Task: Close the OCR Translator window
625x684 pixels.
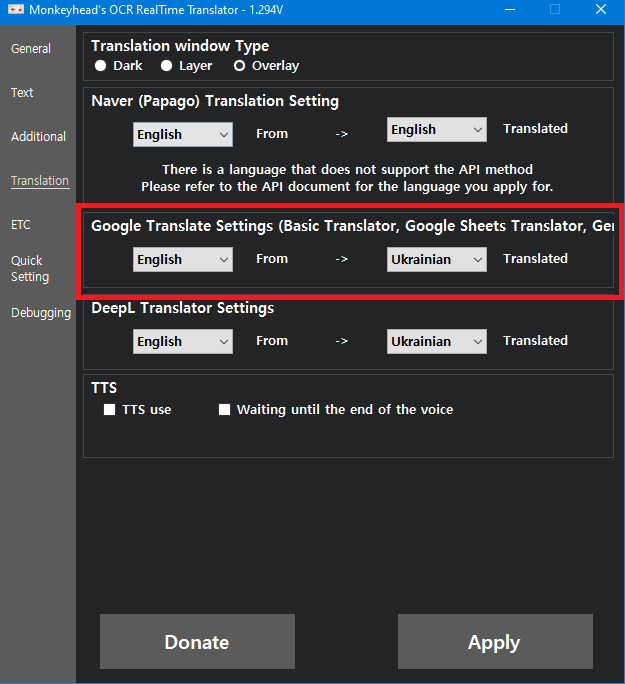Action: [x=601, y=10]
